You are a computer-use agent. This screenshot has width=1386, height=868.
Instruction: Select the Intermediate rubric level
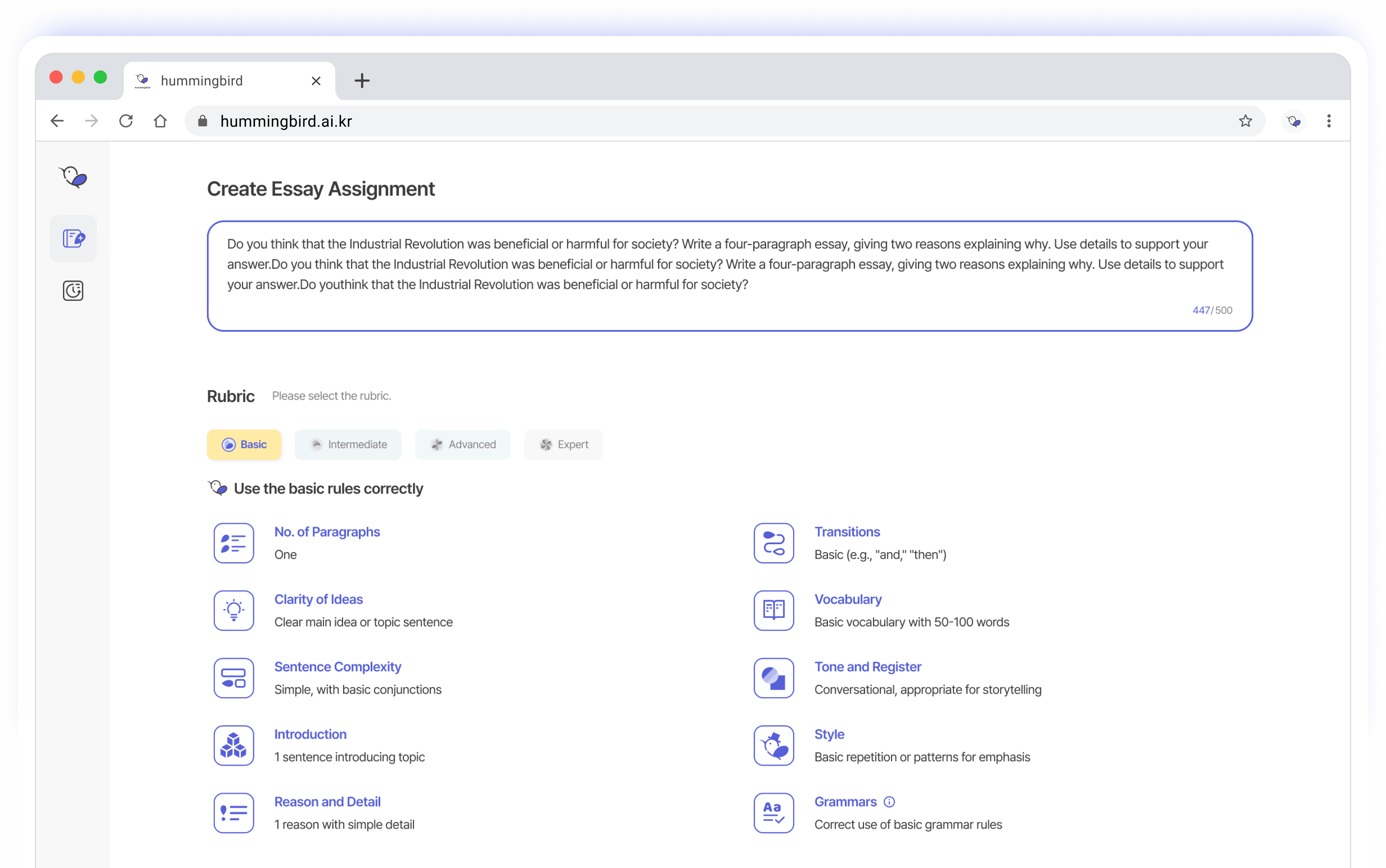coord(348,444)
